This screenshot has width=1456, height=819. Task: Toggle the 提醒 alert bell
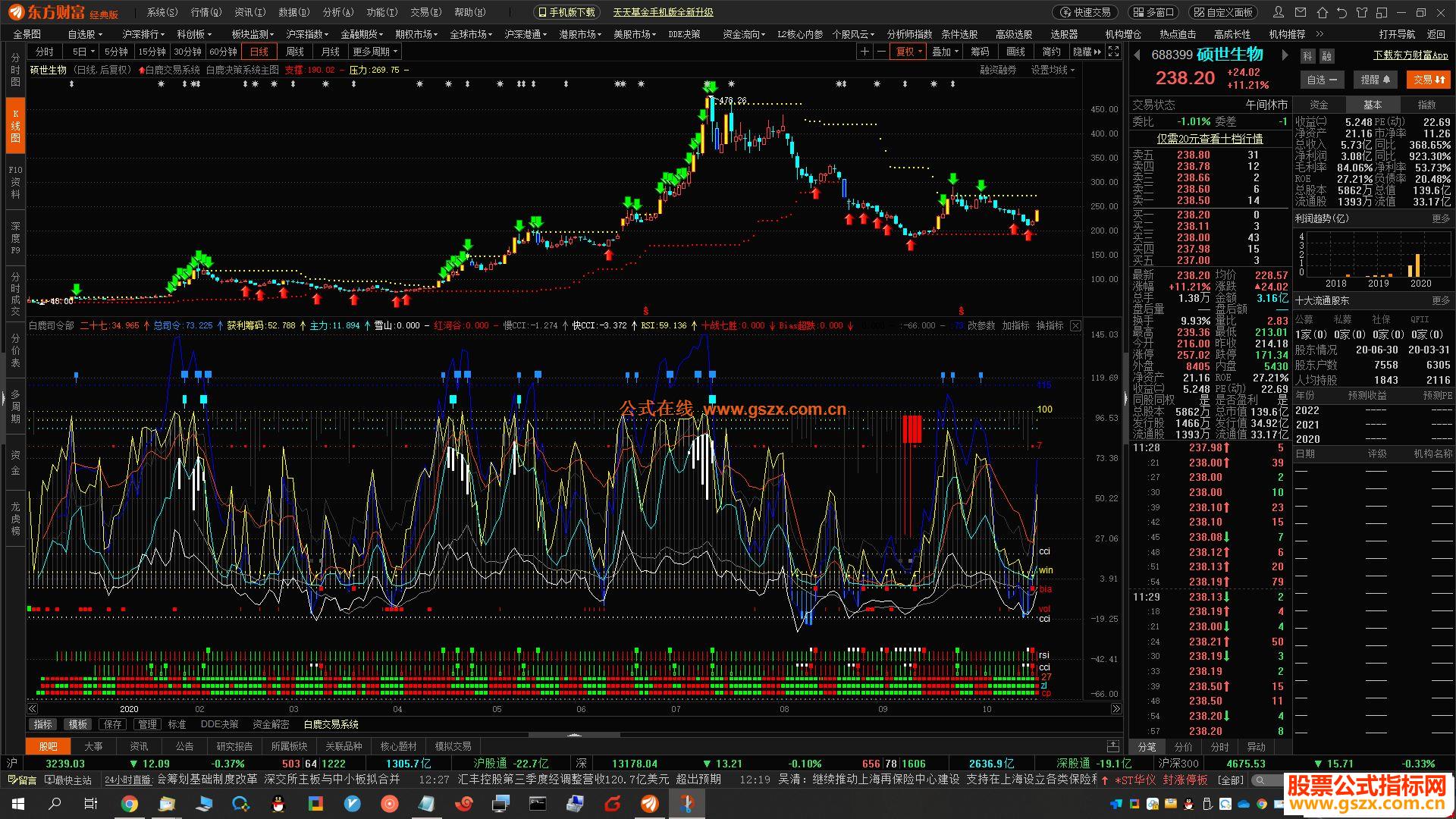(1375, 80)
